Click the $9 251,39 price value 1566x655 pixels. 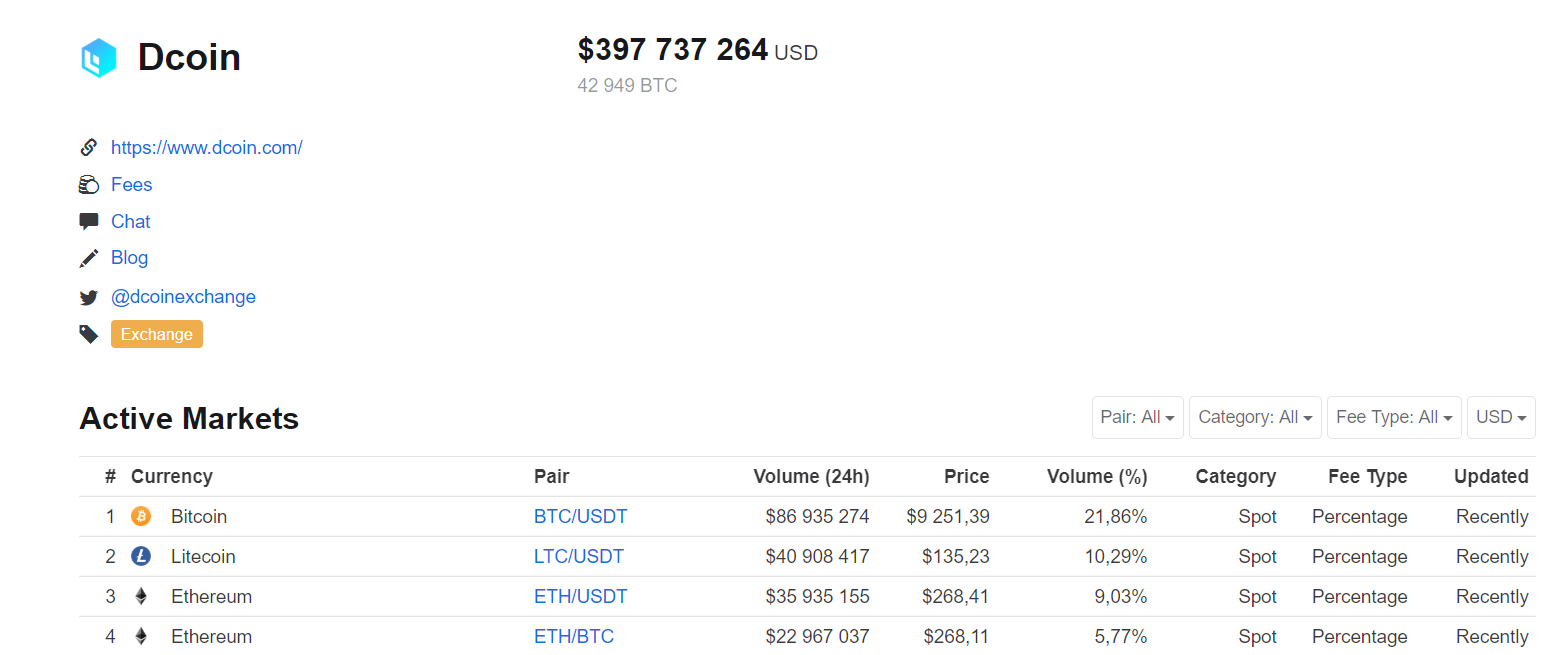948,516
